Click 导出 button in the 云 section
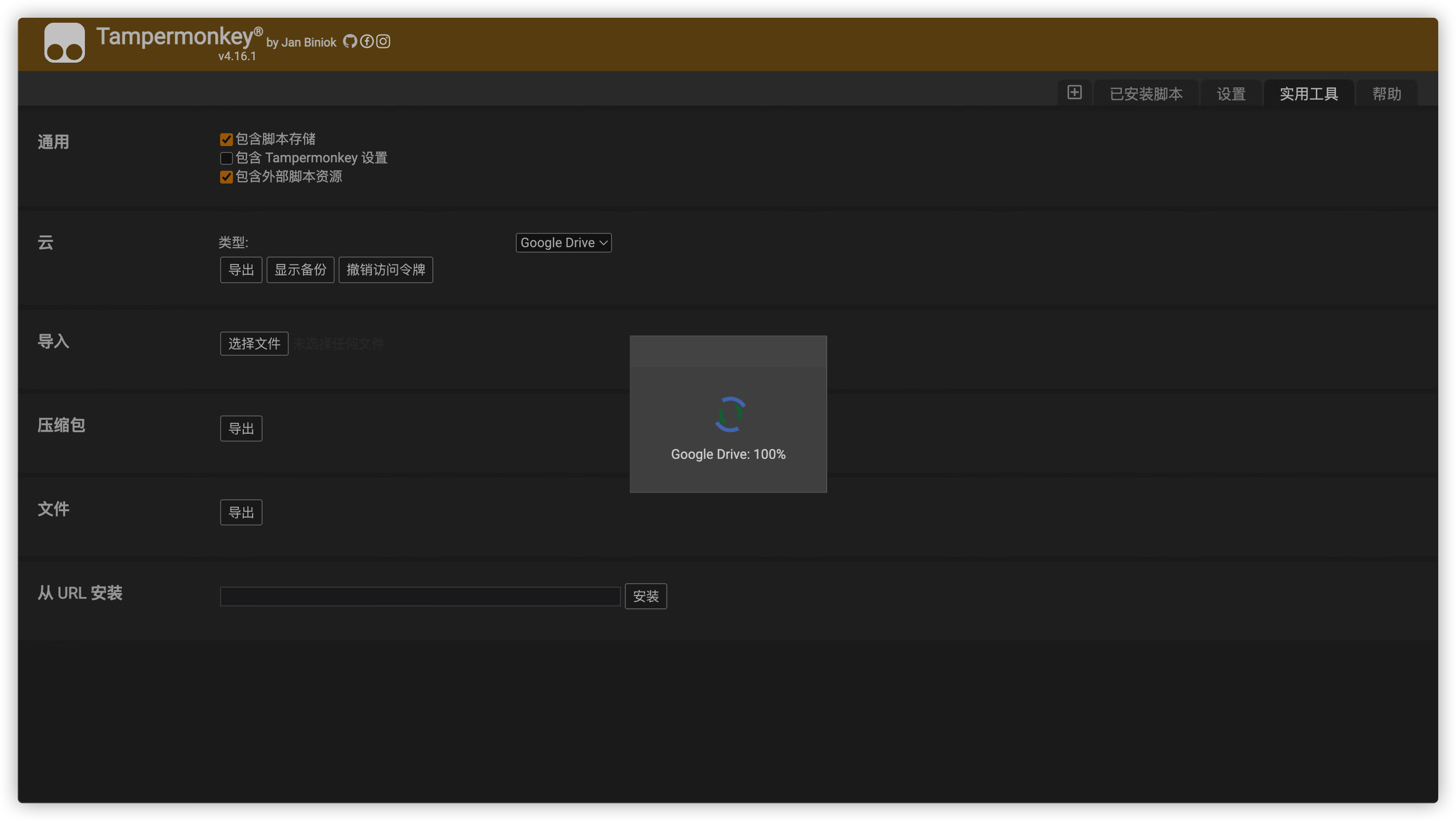The height and width of the screenshot is (821, 1456). 241,269
